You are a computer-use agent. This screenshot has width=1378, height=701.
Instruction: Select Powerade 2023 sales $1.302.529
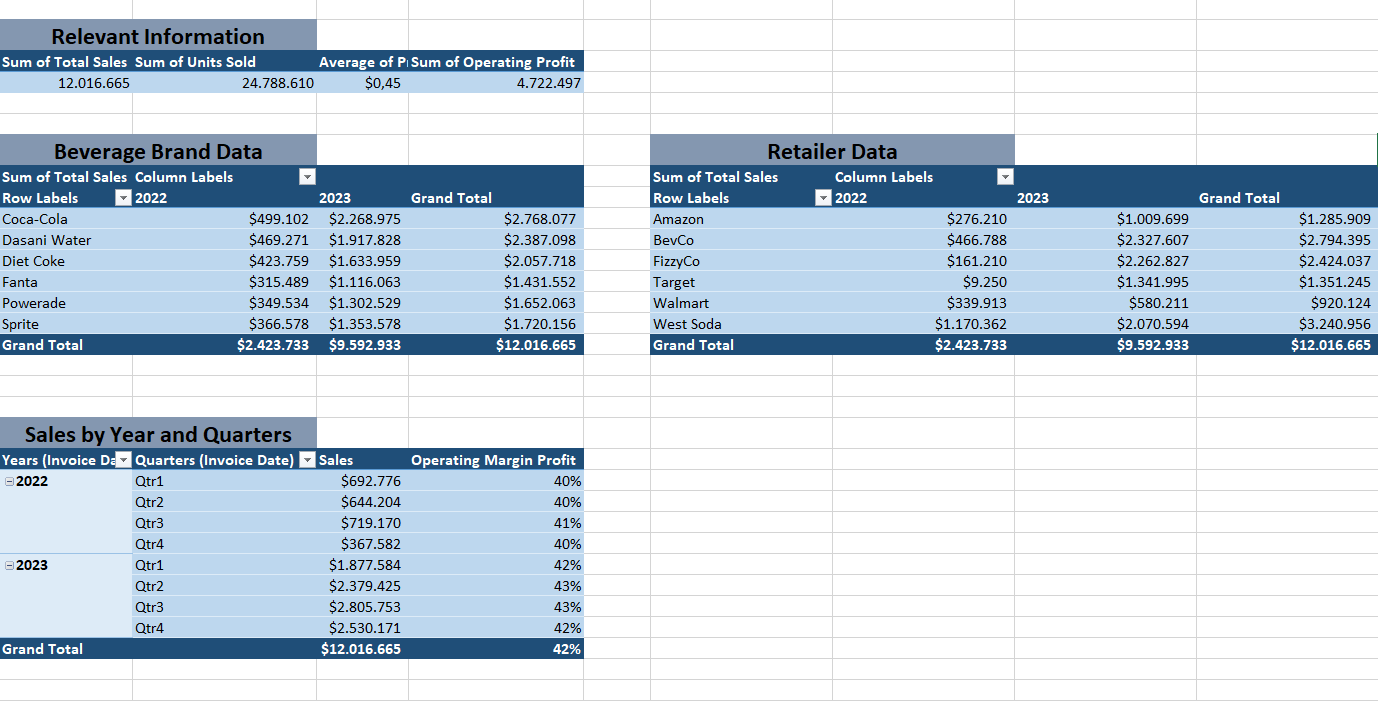tap(363, 303)
